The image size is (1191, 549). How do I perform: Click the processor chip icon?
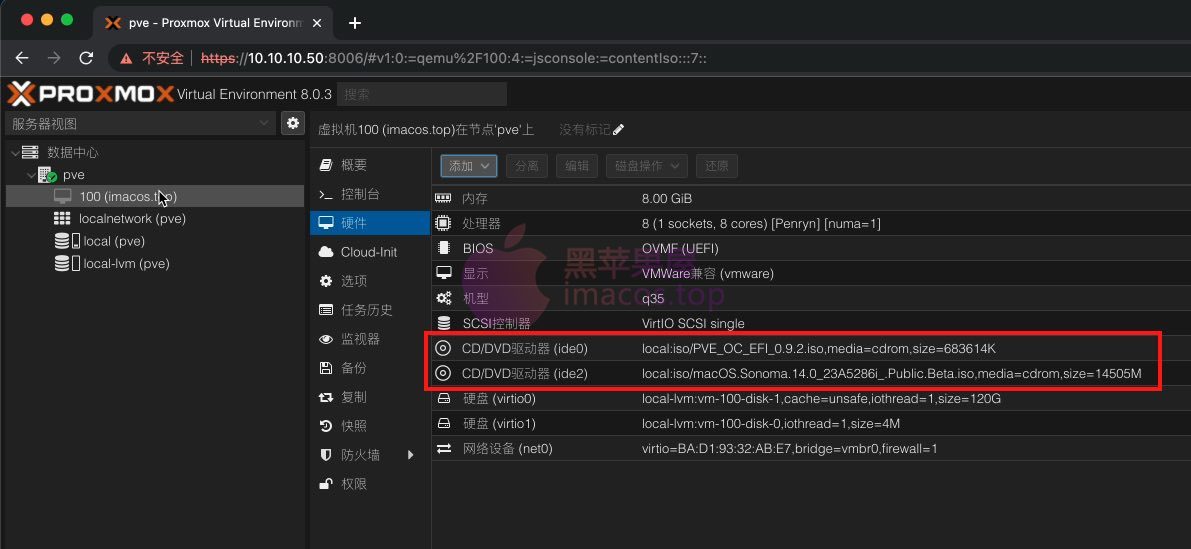(443, 223)
